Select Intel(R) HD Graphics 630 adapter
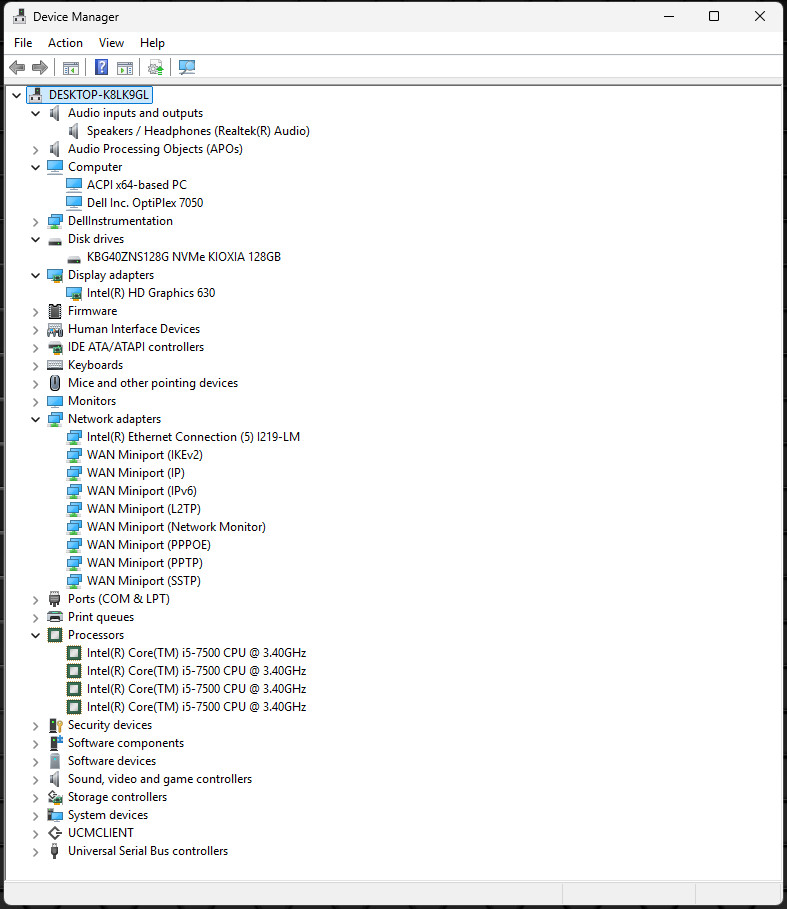Viewport: 787px width, 909px height. click(x=151, y=293)
